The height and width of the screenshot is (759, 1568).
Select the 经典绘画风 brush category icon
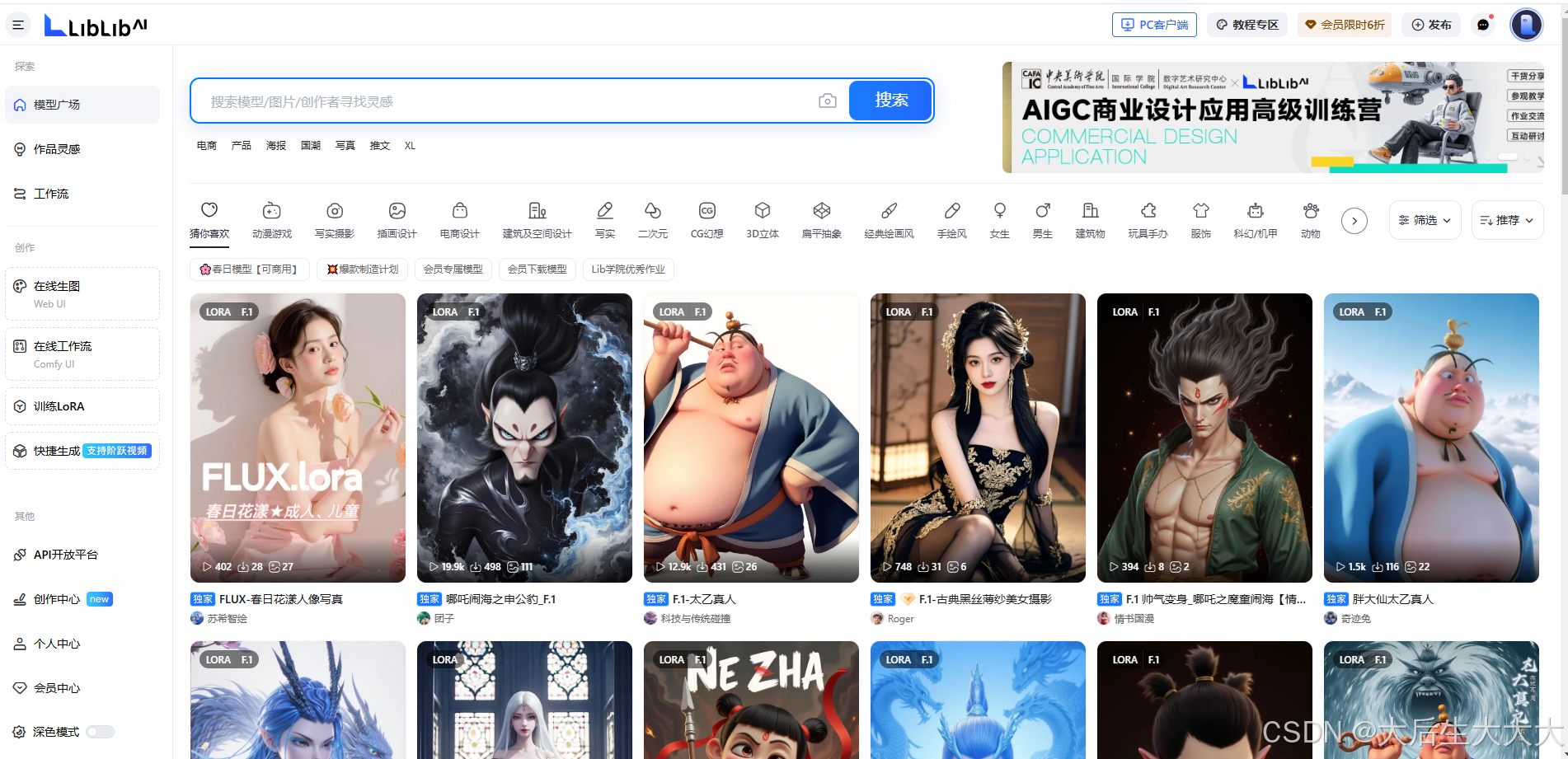click(x=890, y=211)
